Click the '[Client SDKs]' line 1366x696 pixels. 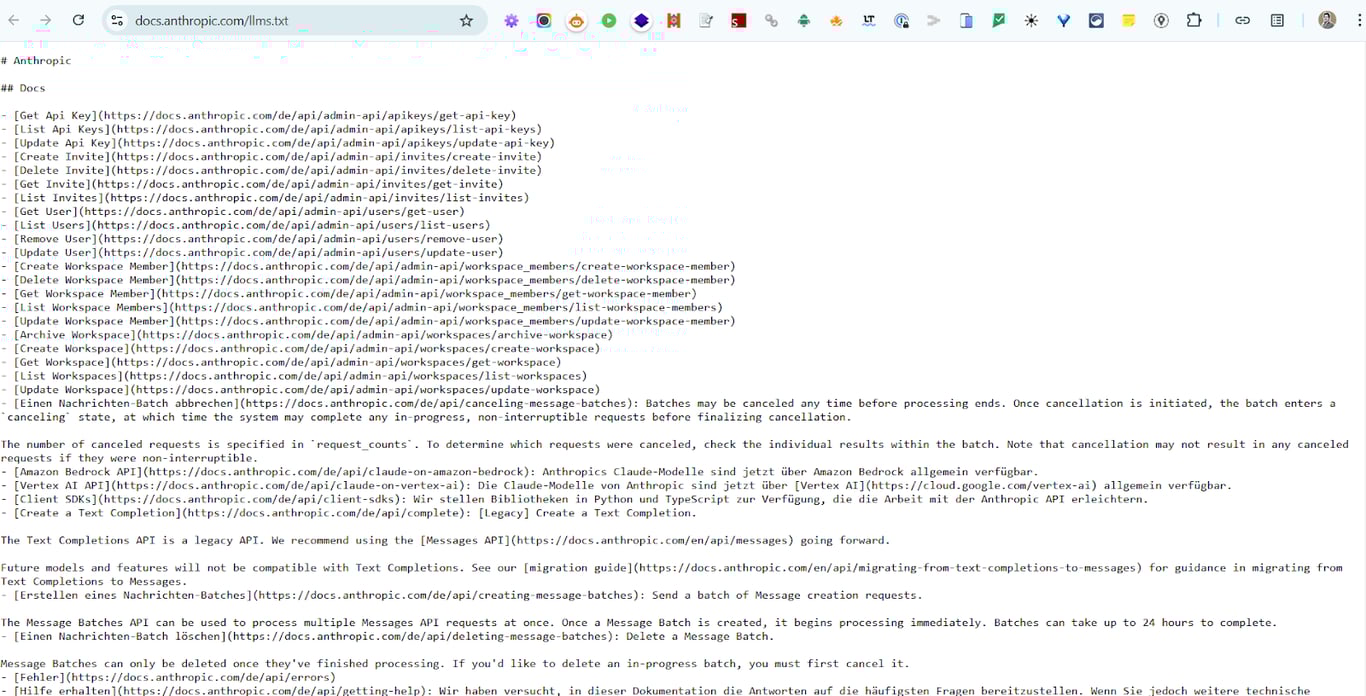(574, 499)
